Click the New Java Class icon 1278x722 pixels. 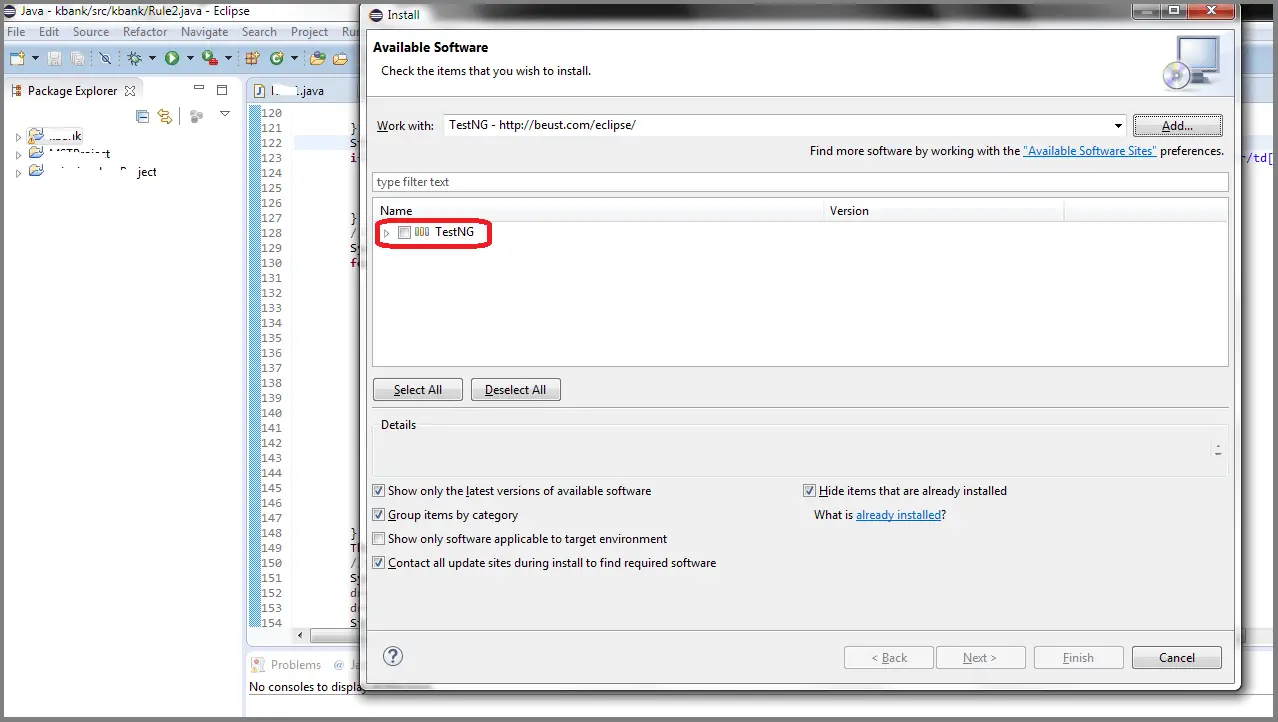pos(277,59)
